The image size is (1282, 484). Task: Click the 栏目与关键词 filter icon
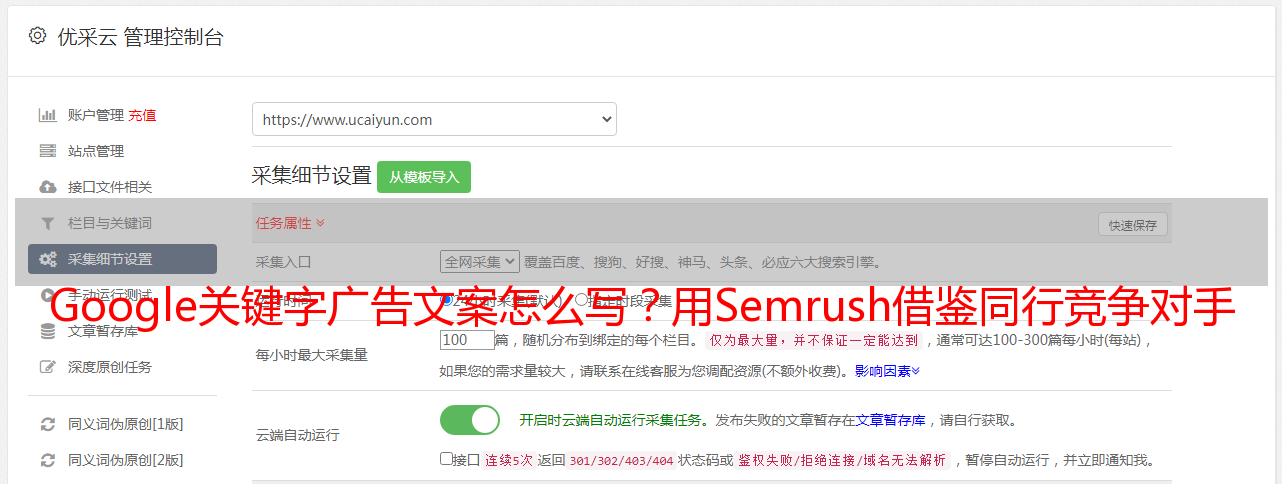tap(47, 223)
